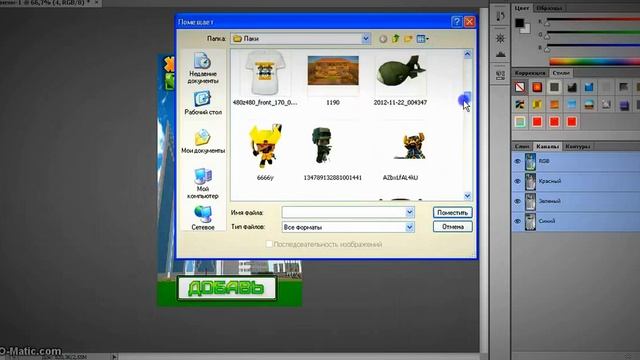Image resolution: width=640 pixels, height=360 pixels.
Task: Open the view menu icon in dialog
Action: 422,39
